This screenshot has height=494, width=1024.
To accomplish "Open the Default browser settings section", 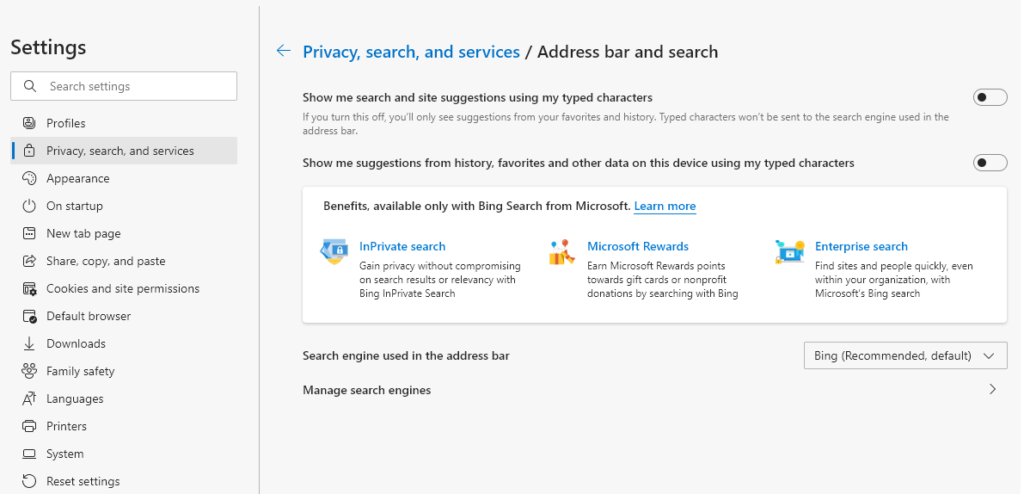I will [x=88, y=316].
